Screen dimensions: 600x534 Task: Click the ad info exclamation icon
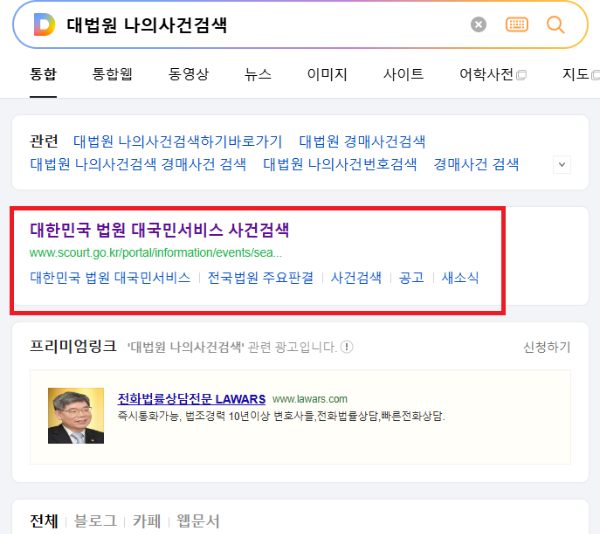click(347, 347)
